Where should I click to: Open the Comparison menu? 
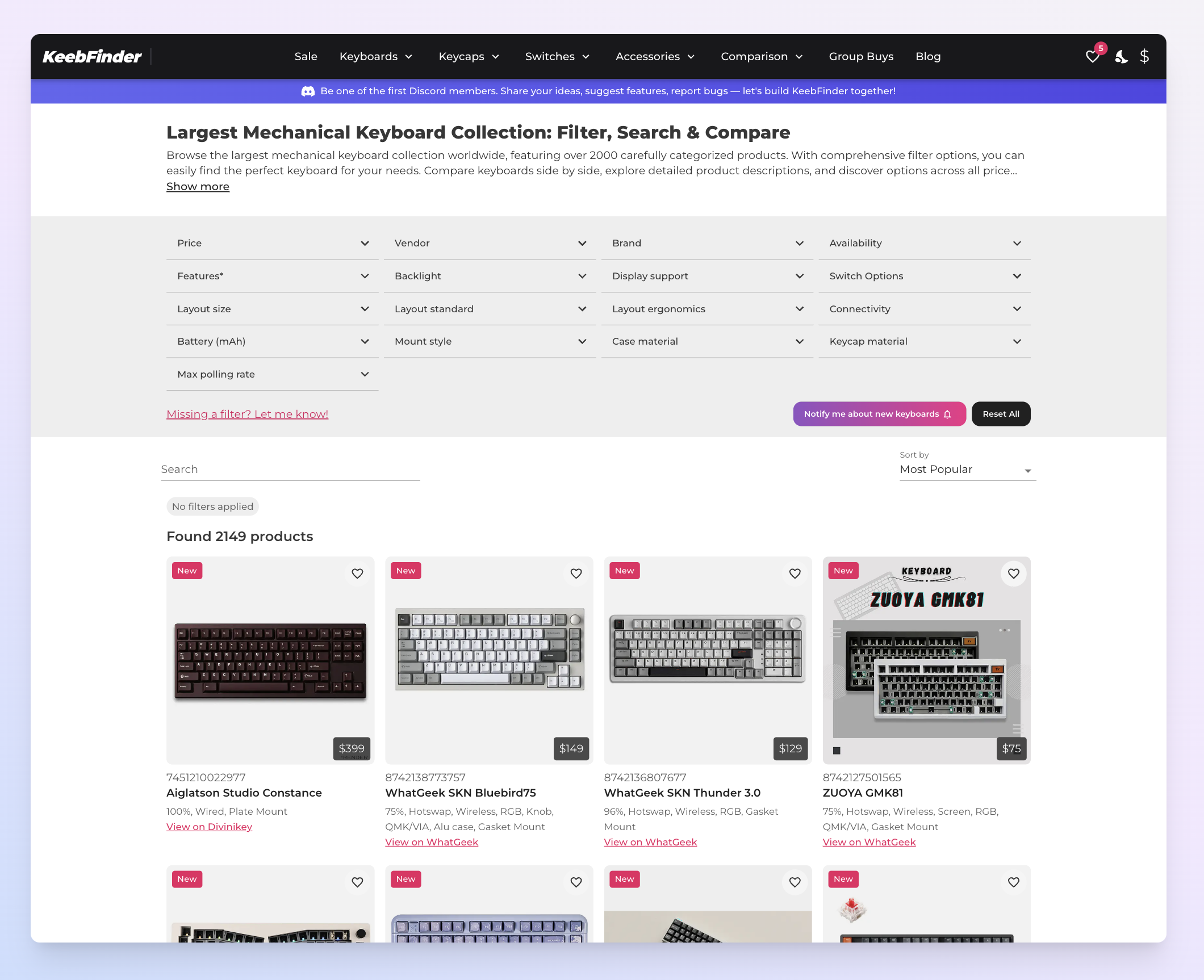[762, 57]
